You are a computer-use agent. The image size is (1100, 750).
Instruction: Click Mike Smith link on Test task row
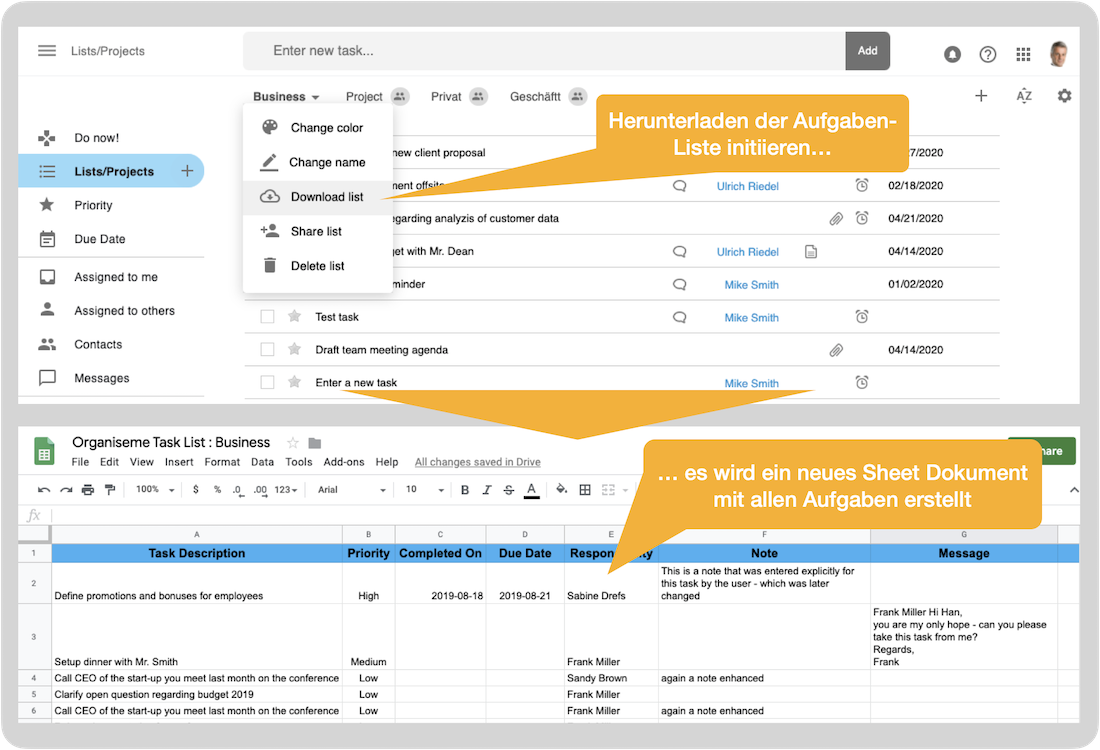751,318
